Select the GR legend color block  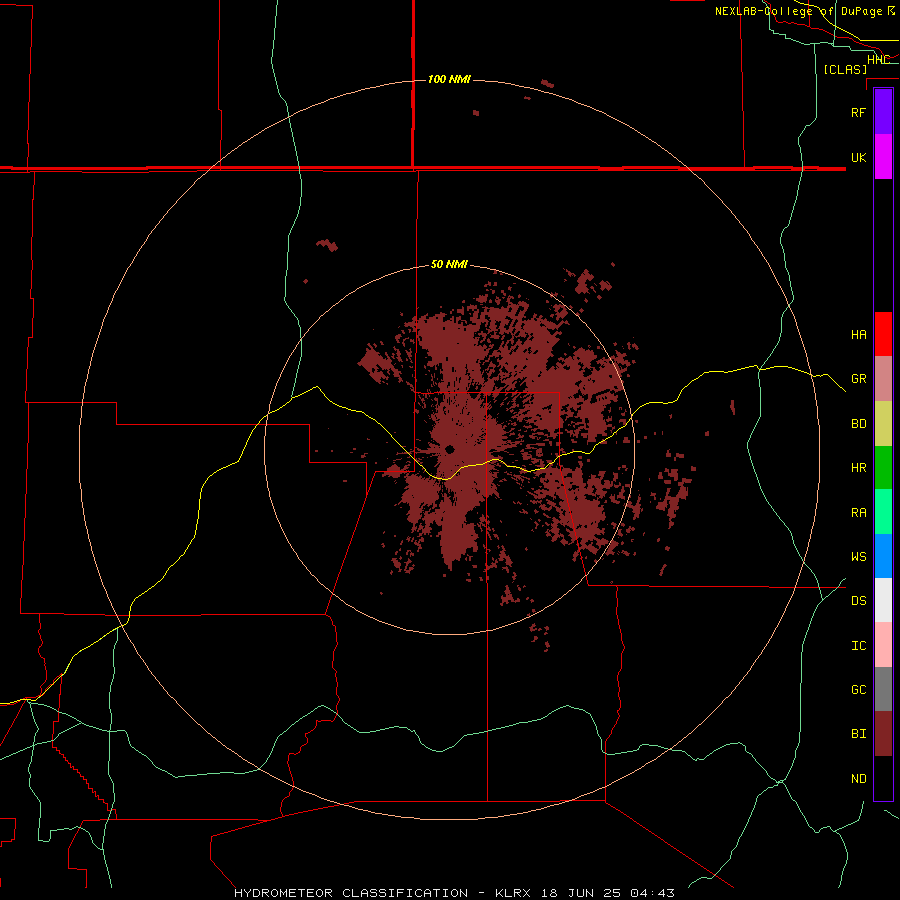(883, 379)
